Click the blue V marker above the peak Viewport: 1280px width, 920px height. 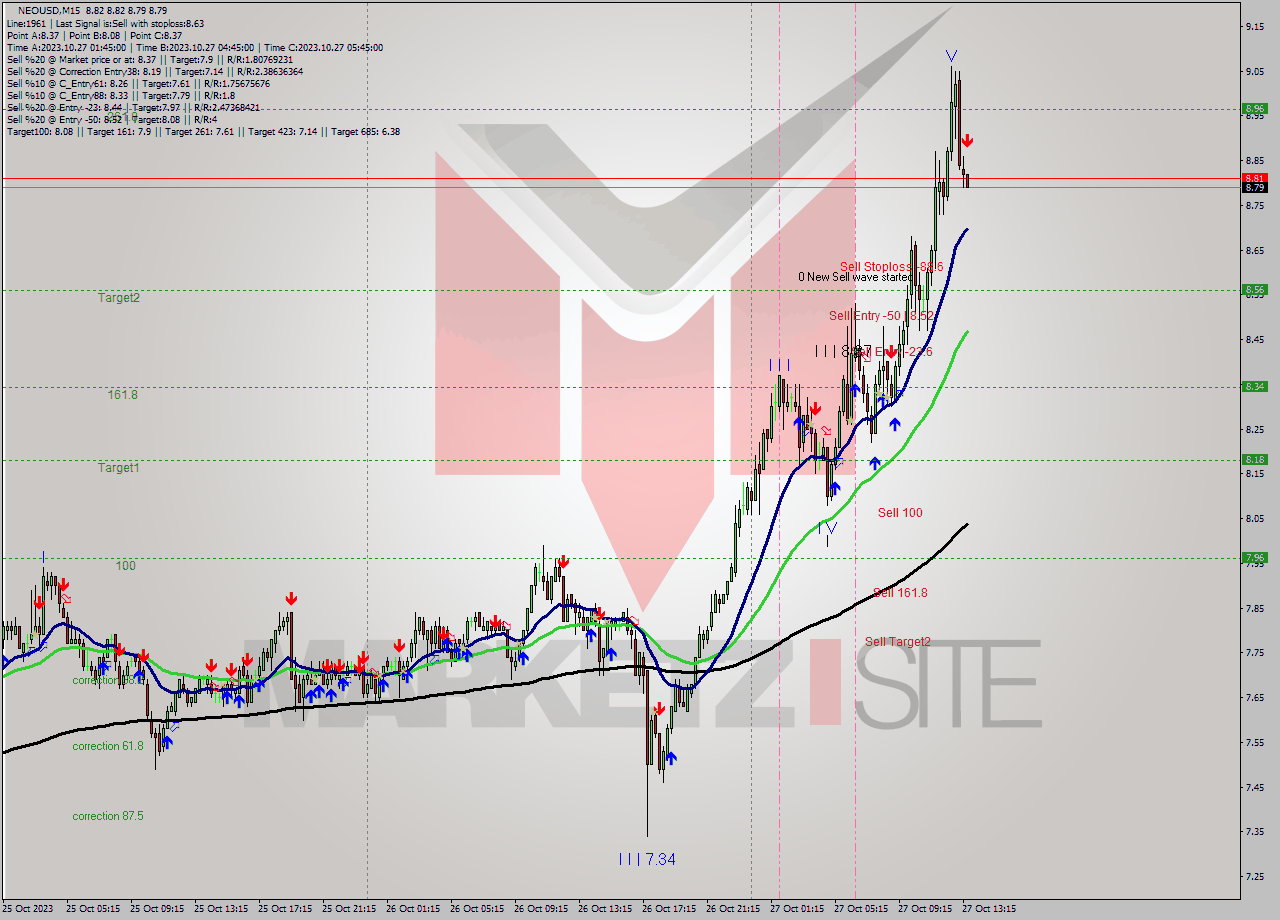click(951, 56)
